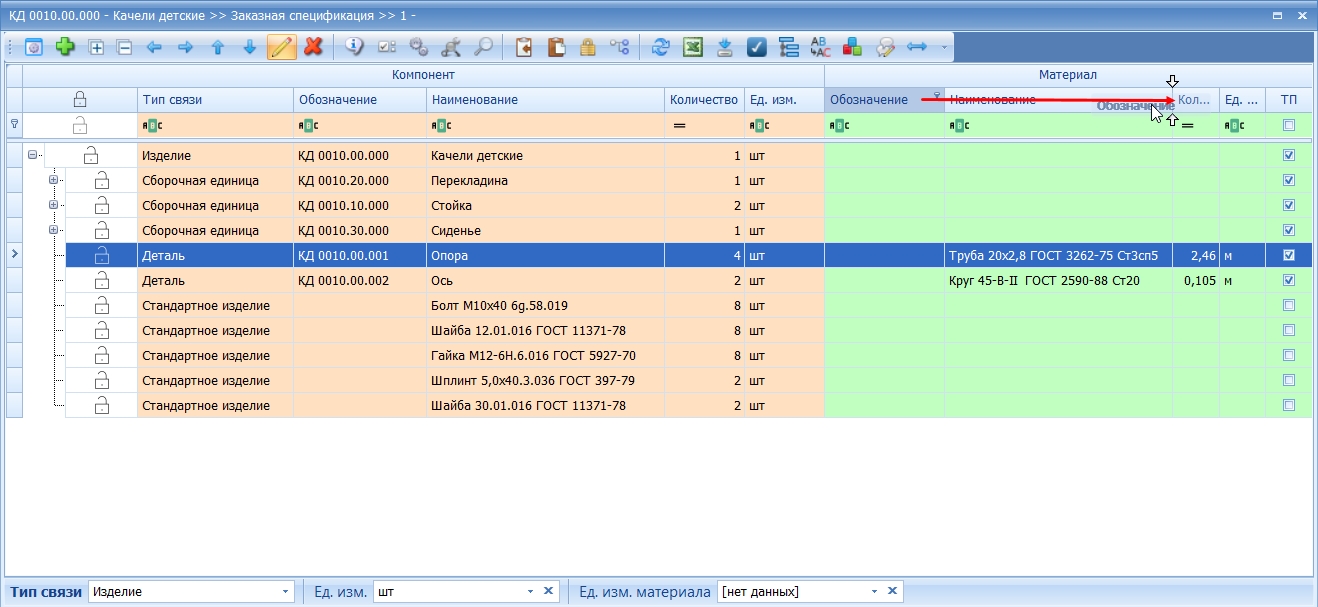The image size is (1318, 607).
Task: Click the blue refresh arrows icon
Action: pyautogui.click(x=660, y=47)
